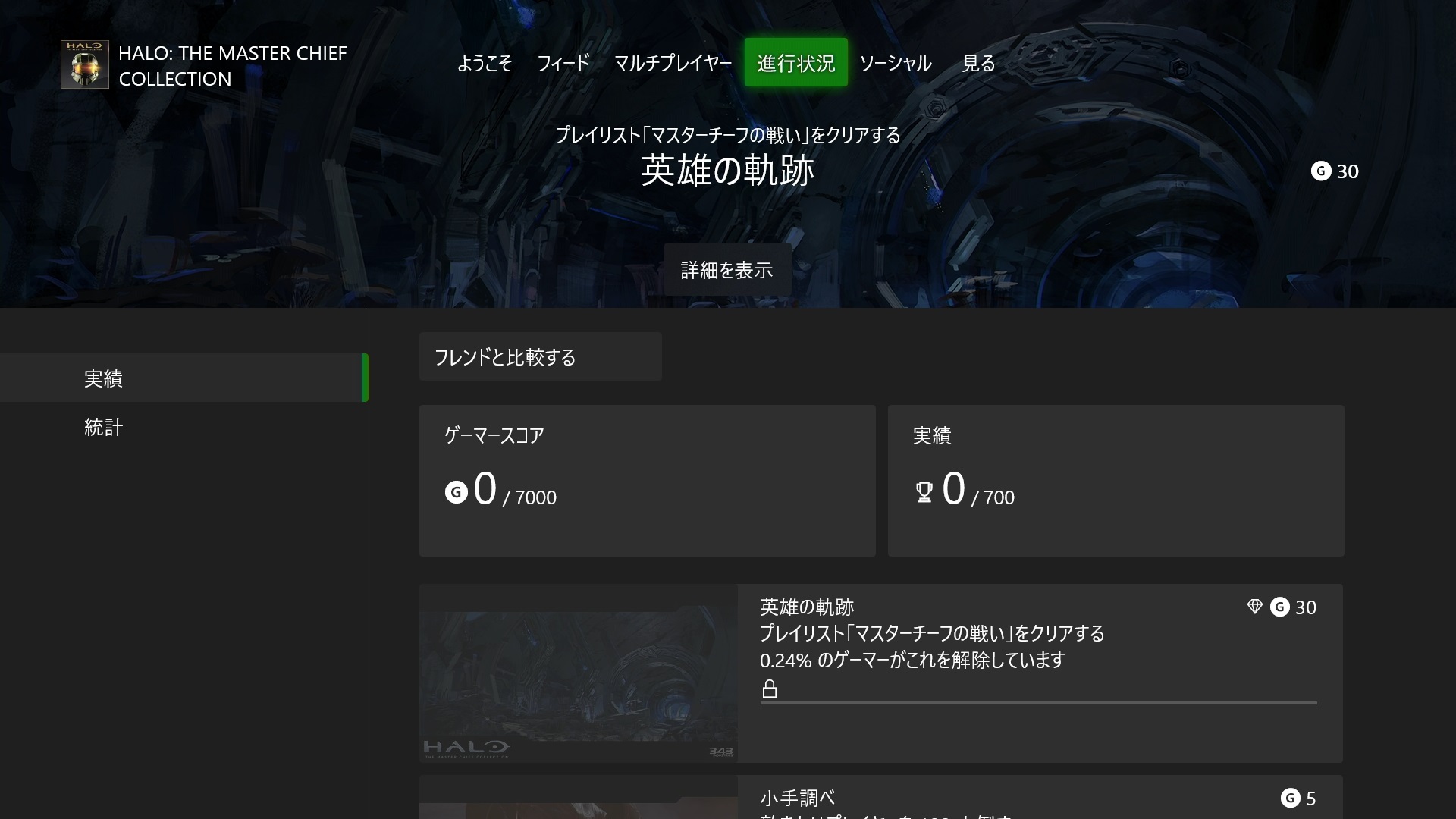Click the Halo game cover icon

click(x=85, y=64)
